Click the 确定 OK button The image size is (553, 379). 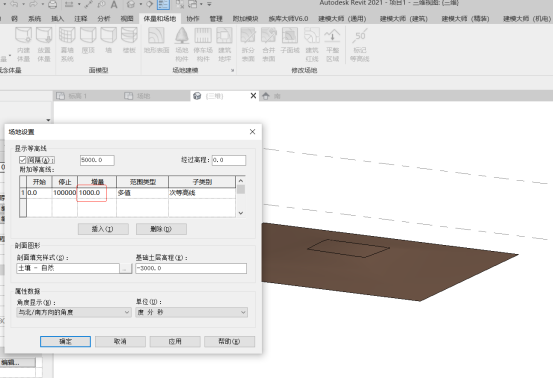pos(65,341)
